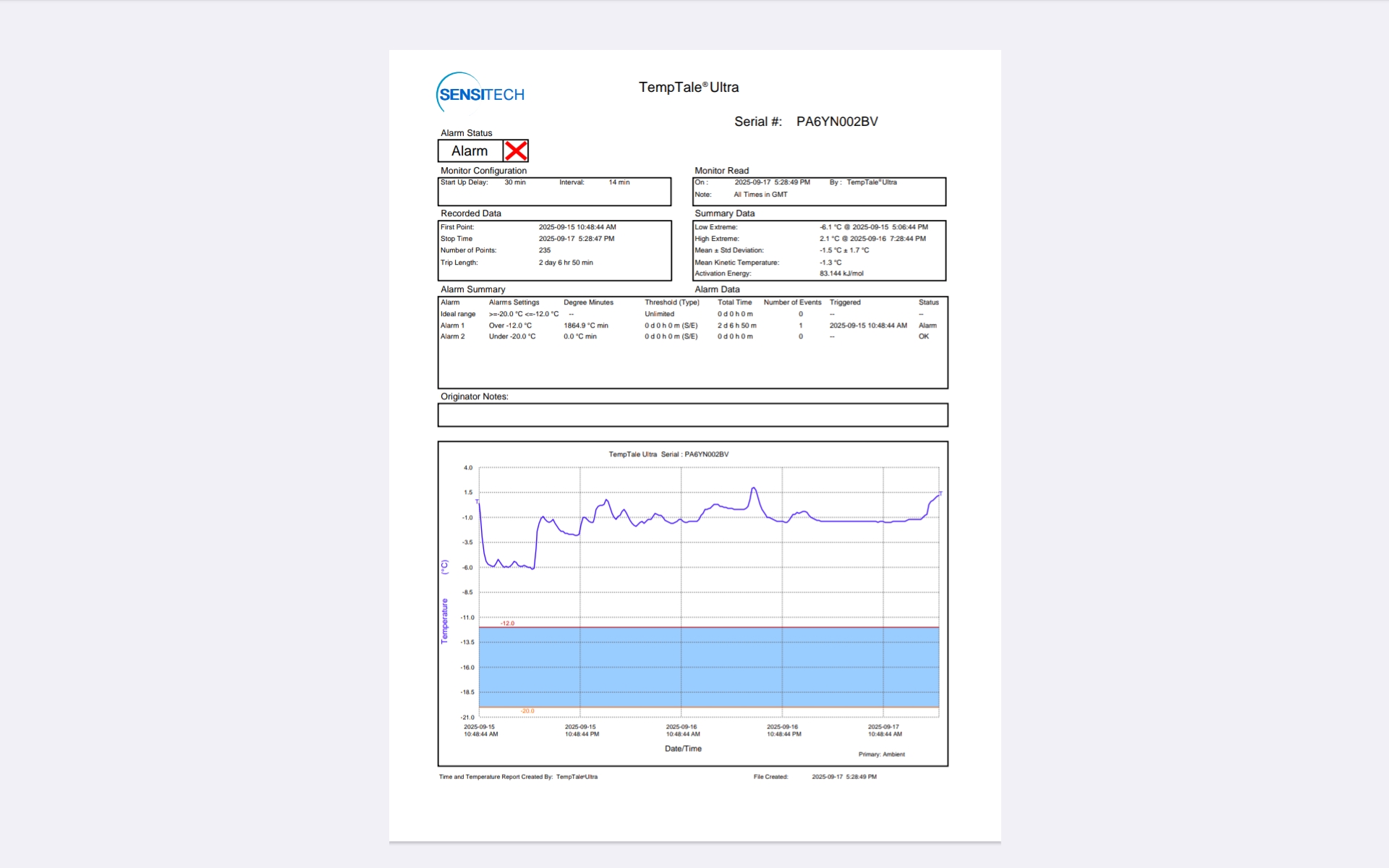Click the File Created timestamp in footer

pyautogui.click(x=844, y=777)
